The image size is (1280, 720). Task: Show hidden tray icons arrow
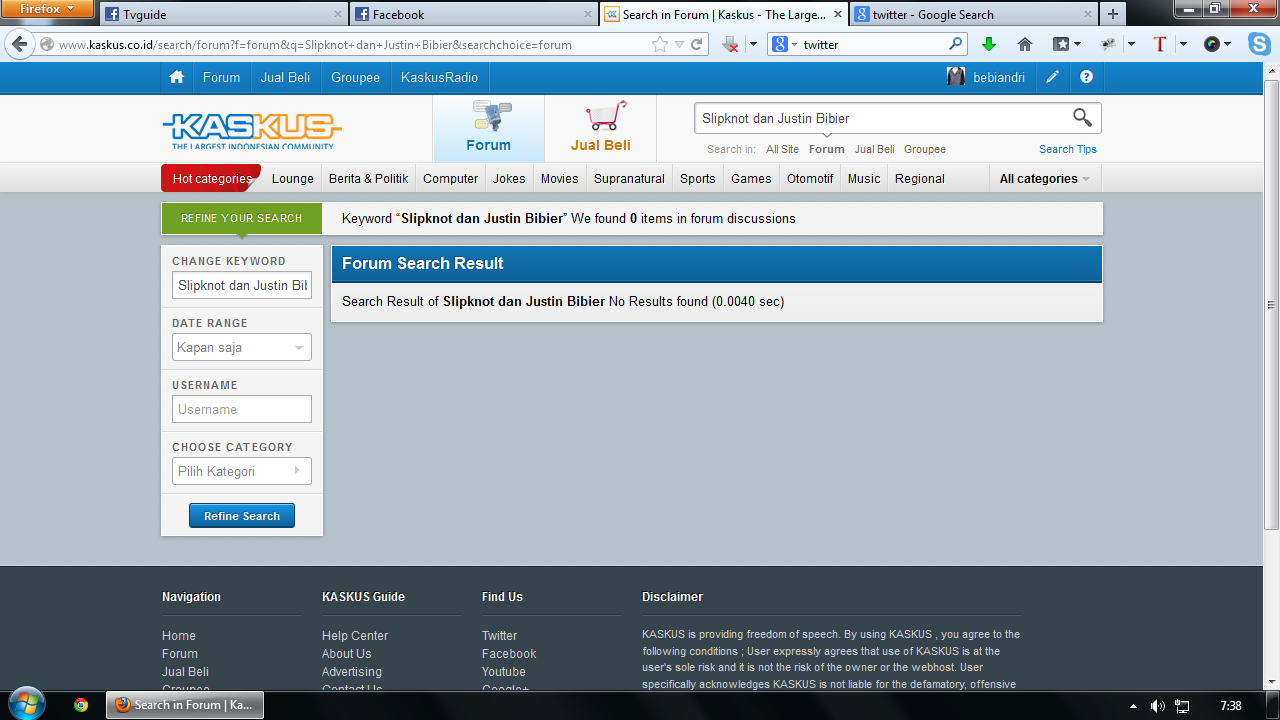(x=1133, y=706)
